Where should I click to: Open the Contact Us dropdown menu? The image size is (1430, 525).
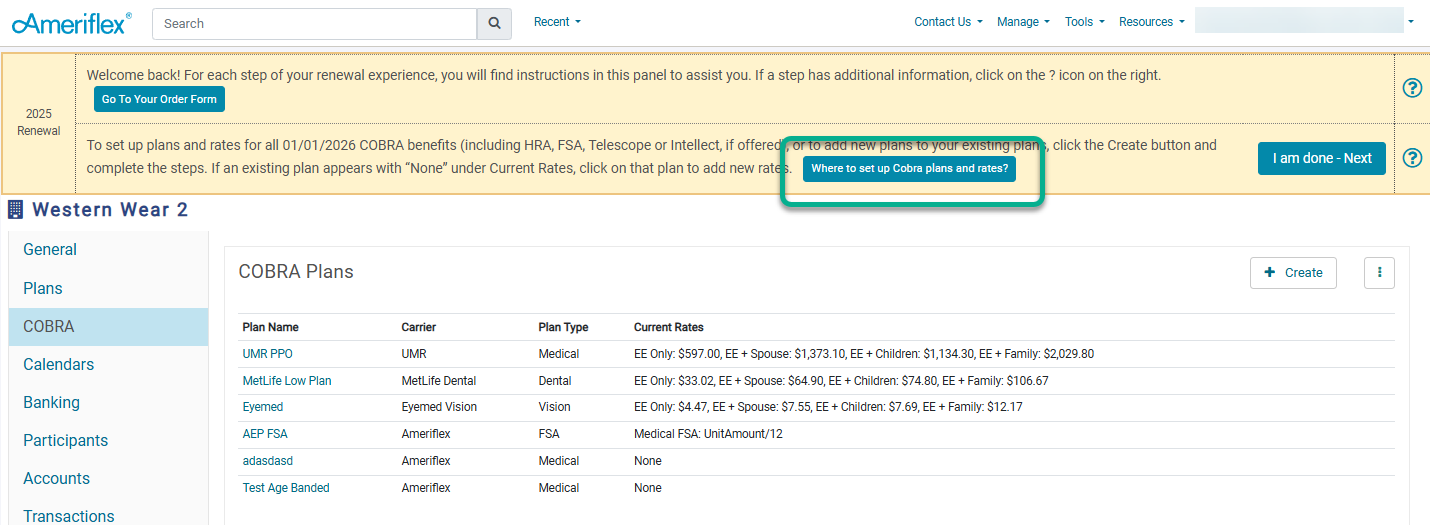[948, 22]
